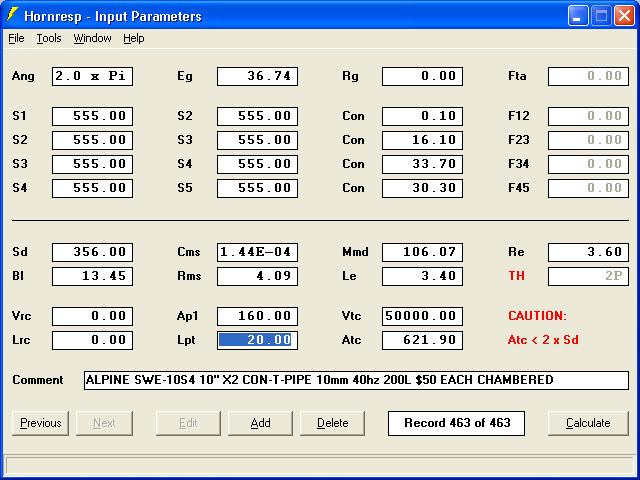640x480 pixels.
Task: Click the Sd field with 356.00
Action: click(x=92, y=252)
